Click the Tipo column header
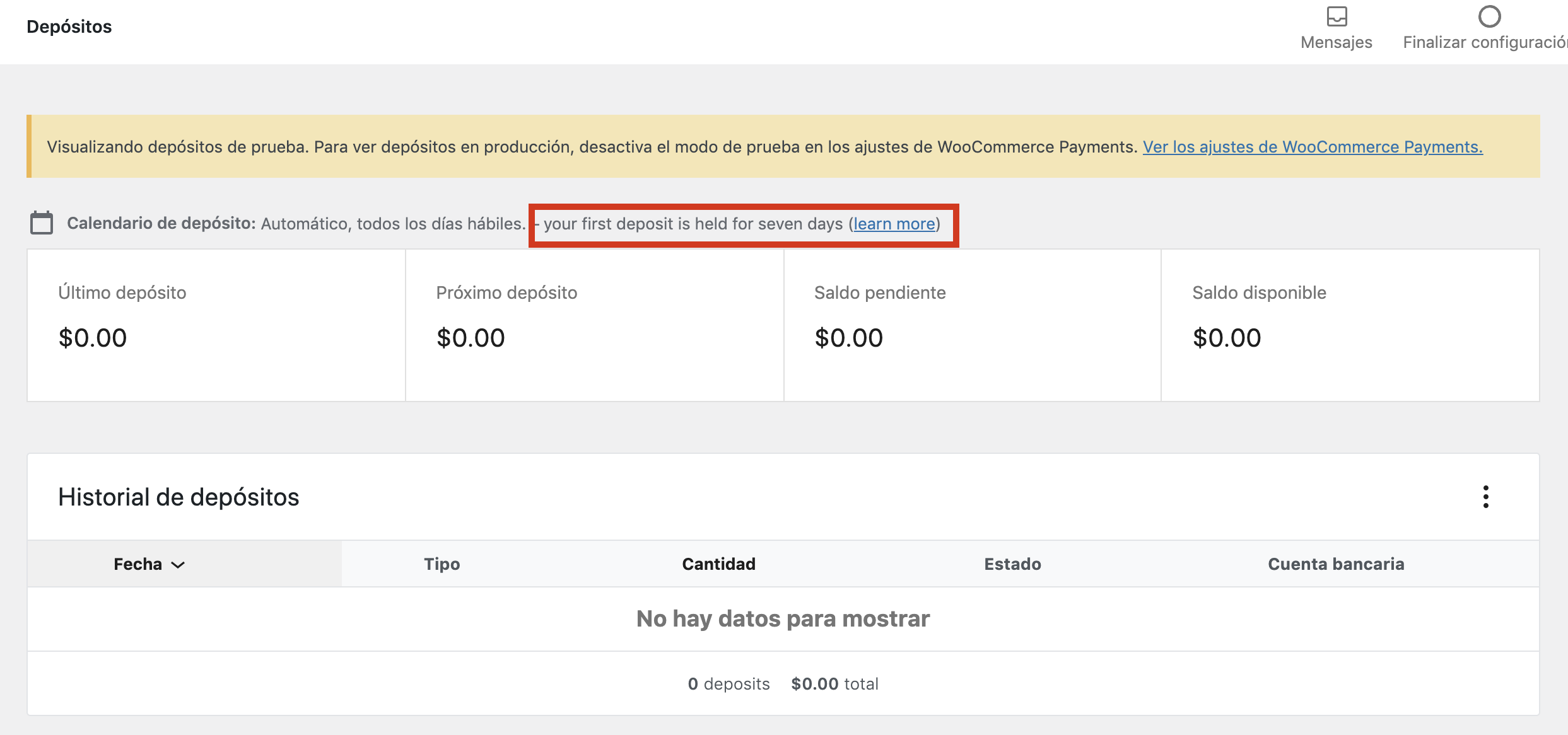 [442, 564]
